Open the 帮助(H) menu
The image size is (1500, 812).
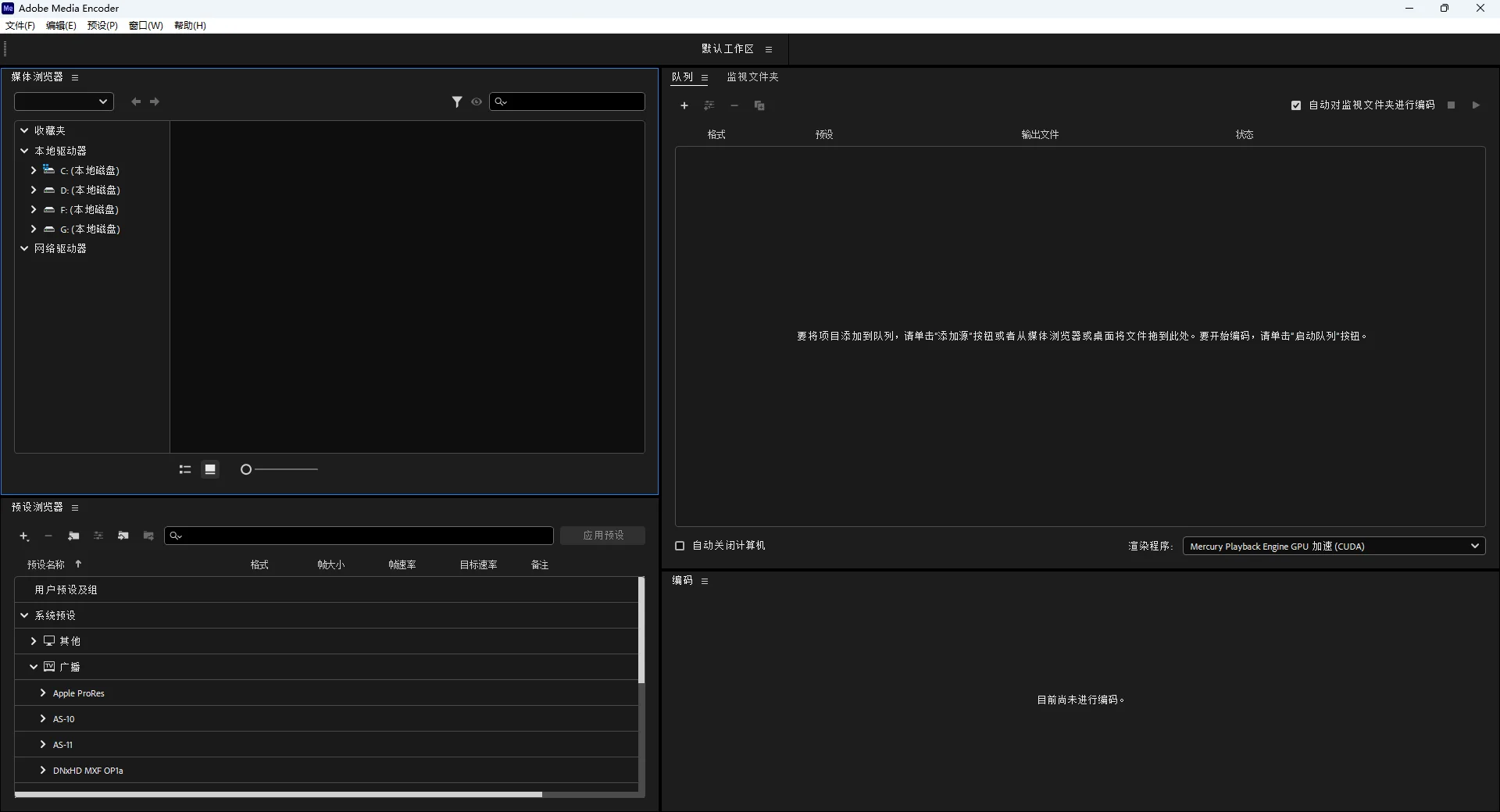point(190,26)
